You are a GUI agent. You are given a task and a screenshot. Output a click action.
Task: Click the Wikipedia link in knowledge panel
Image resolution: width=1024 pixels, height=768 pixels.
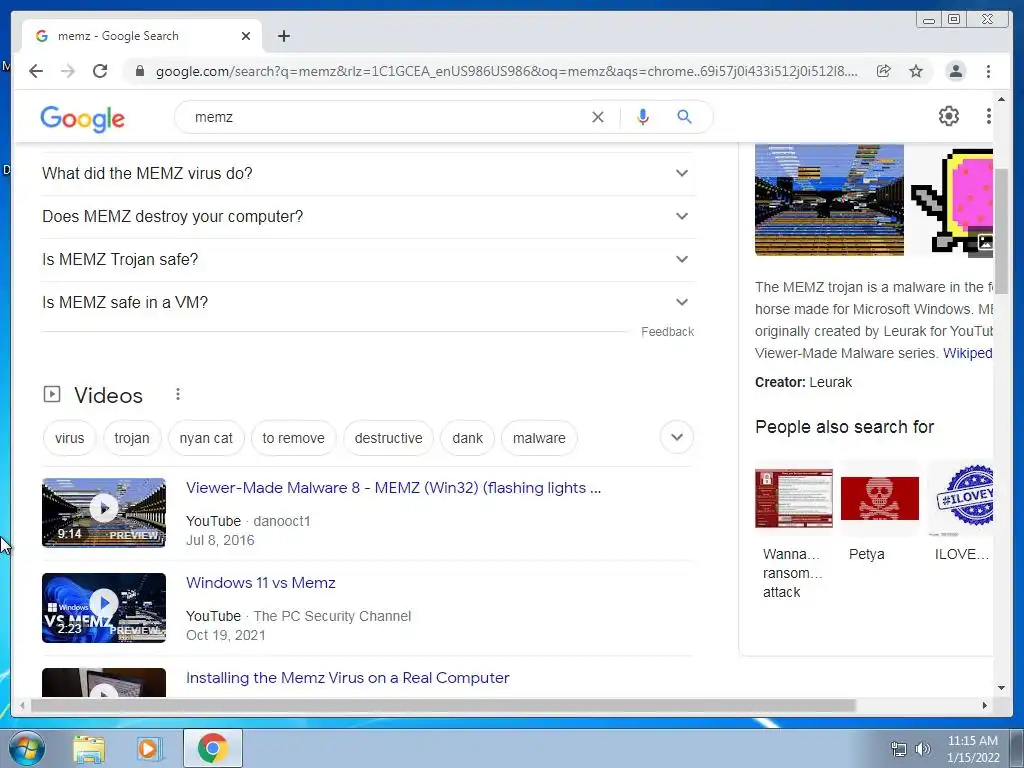coord(968,353)
